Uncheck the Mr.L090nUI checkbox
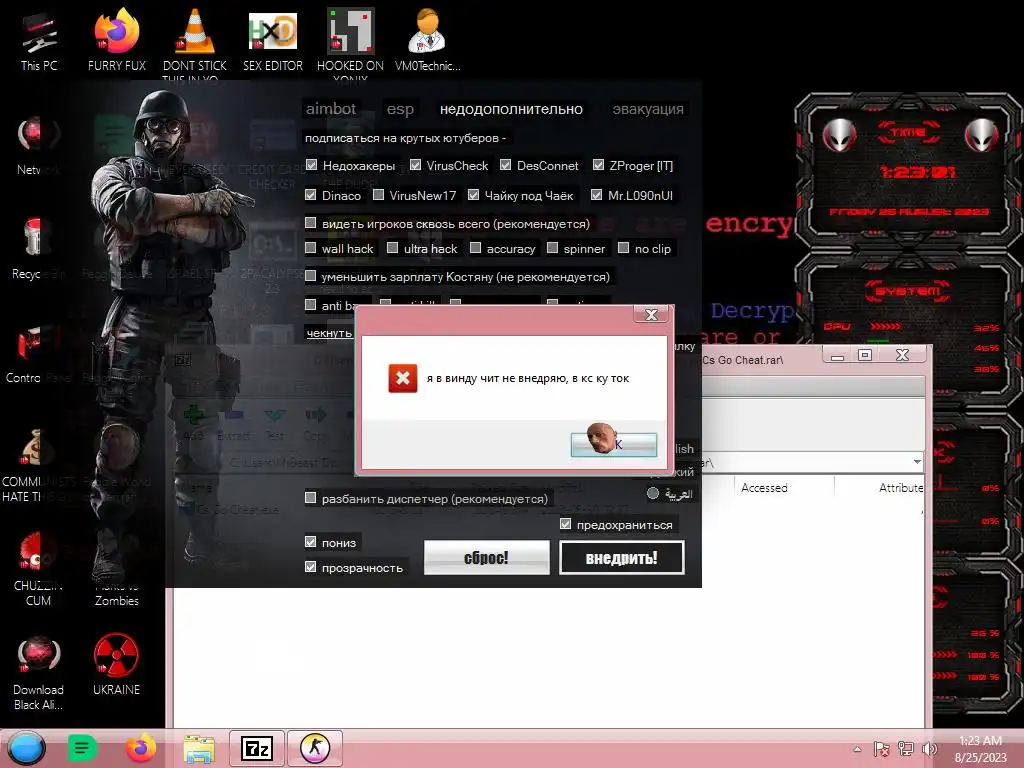The height and width of the screenshot is (768, 1024). click(x=596, y=195)
